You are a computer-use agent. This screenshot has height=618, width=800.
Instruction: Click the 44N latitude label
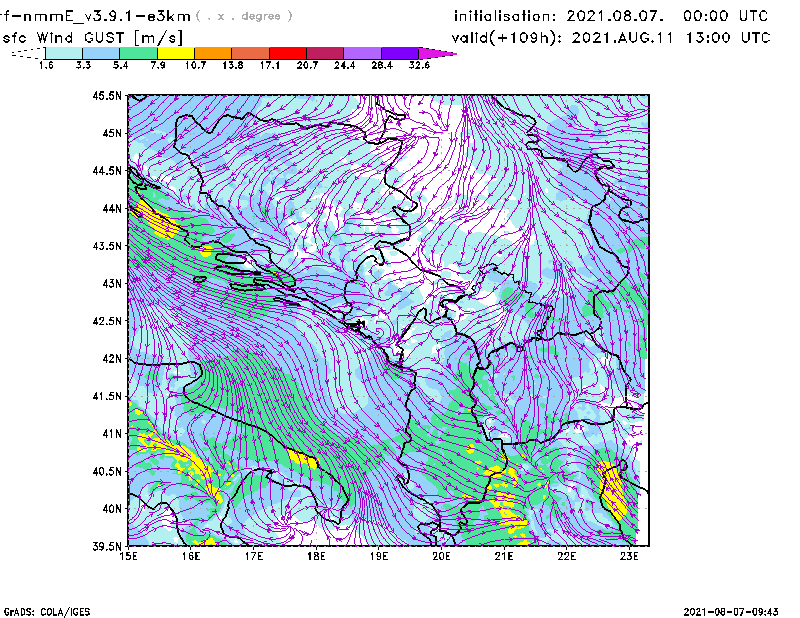pos(112,208)
